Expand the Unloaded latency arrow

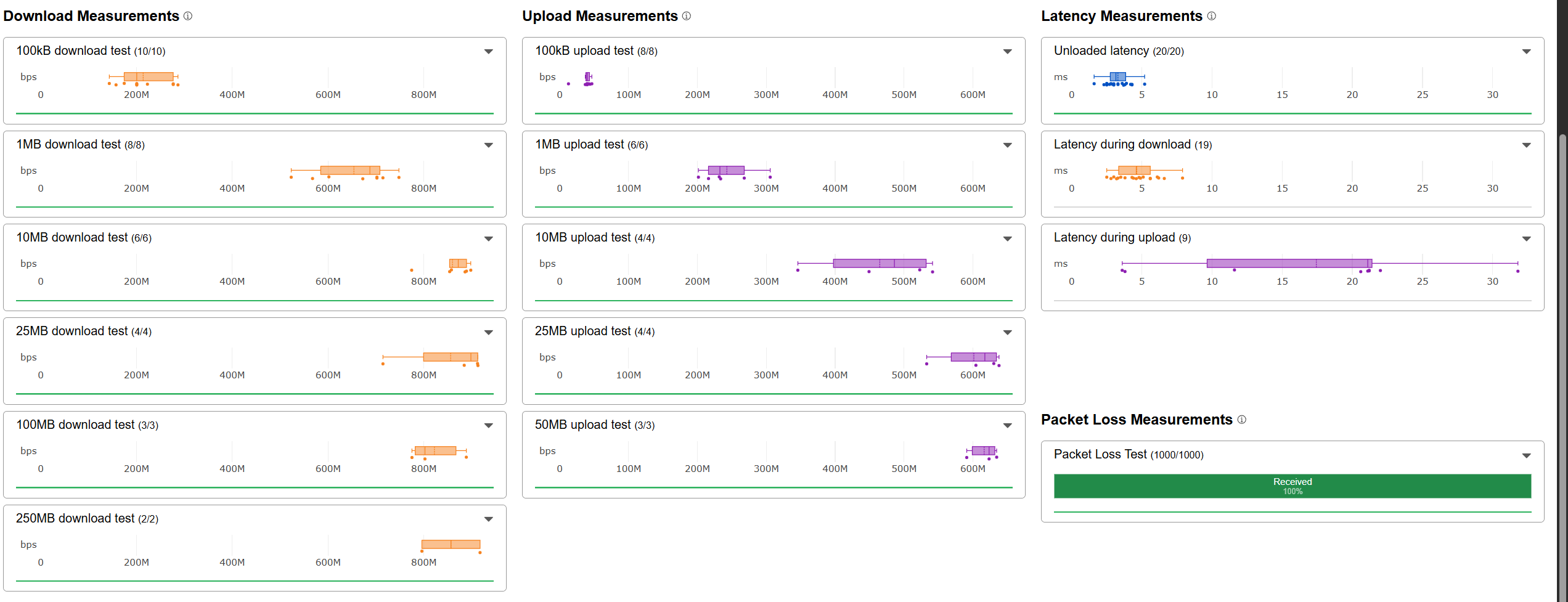1527,52
